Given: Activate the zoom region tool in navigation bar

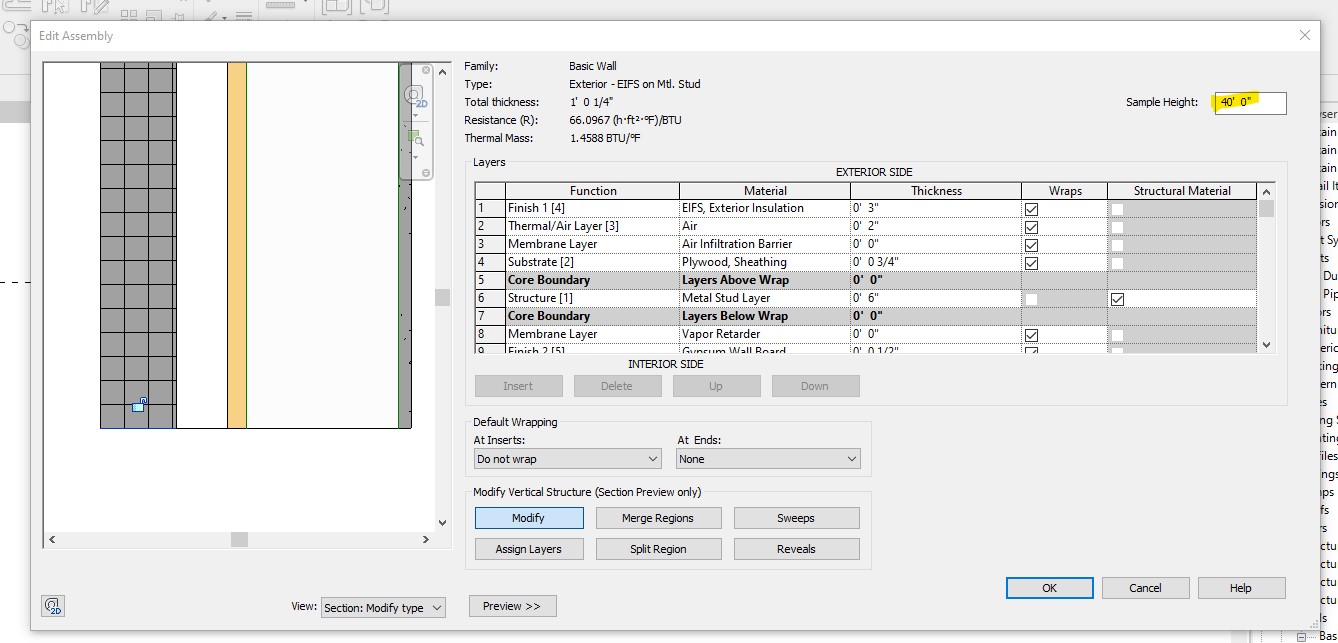Looking at the screenshot, I should (415, 137).
